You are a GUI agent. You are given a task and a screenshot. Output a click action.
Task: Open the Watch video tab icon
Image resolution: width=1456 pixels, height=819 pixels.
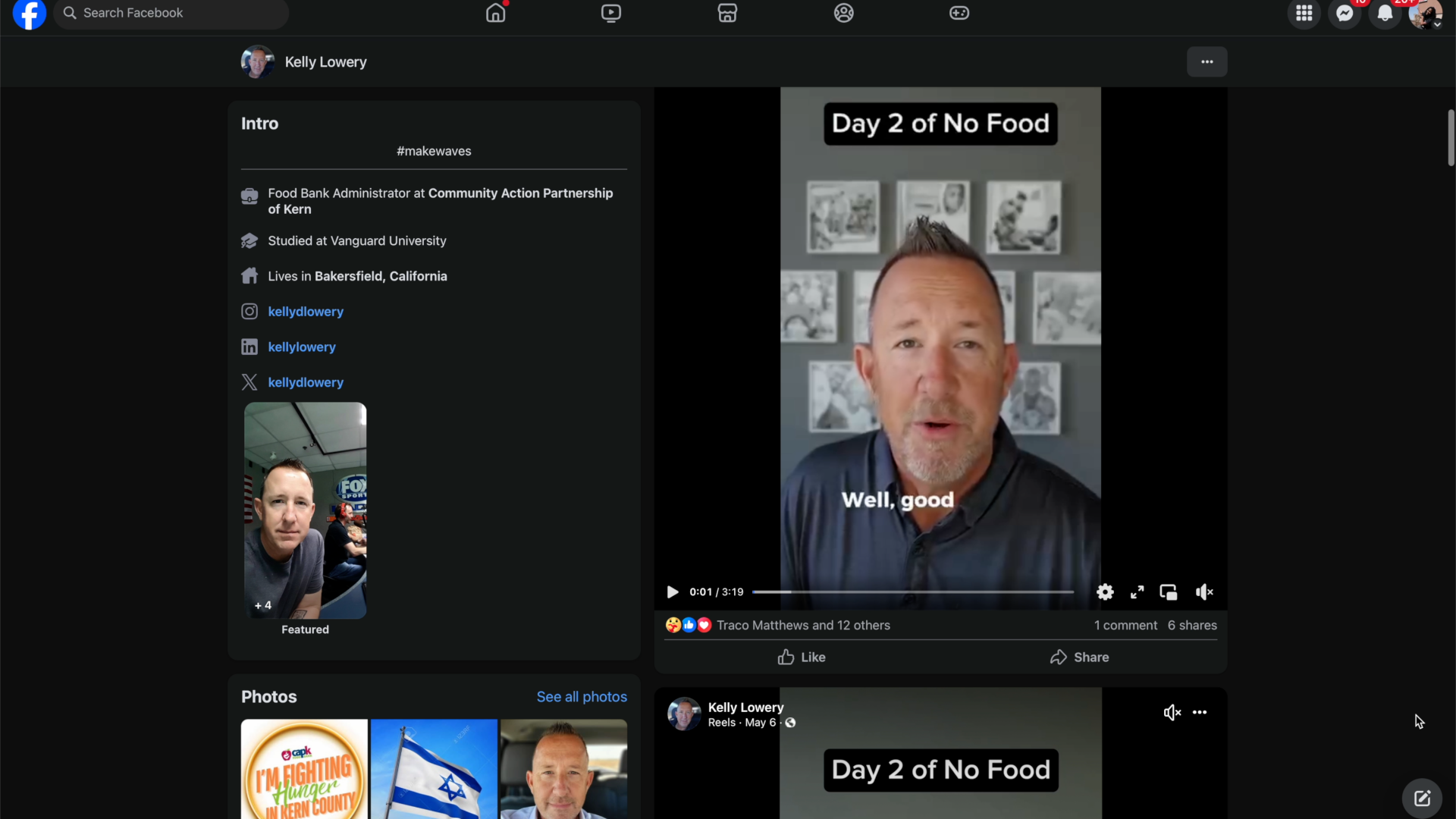(611, 13)
